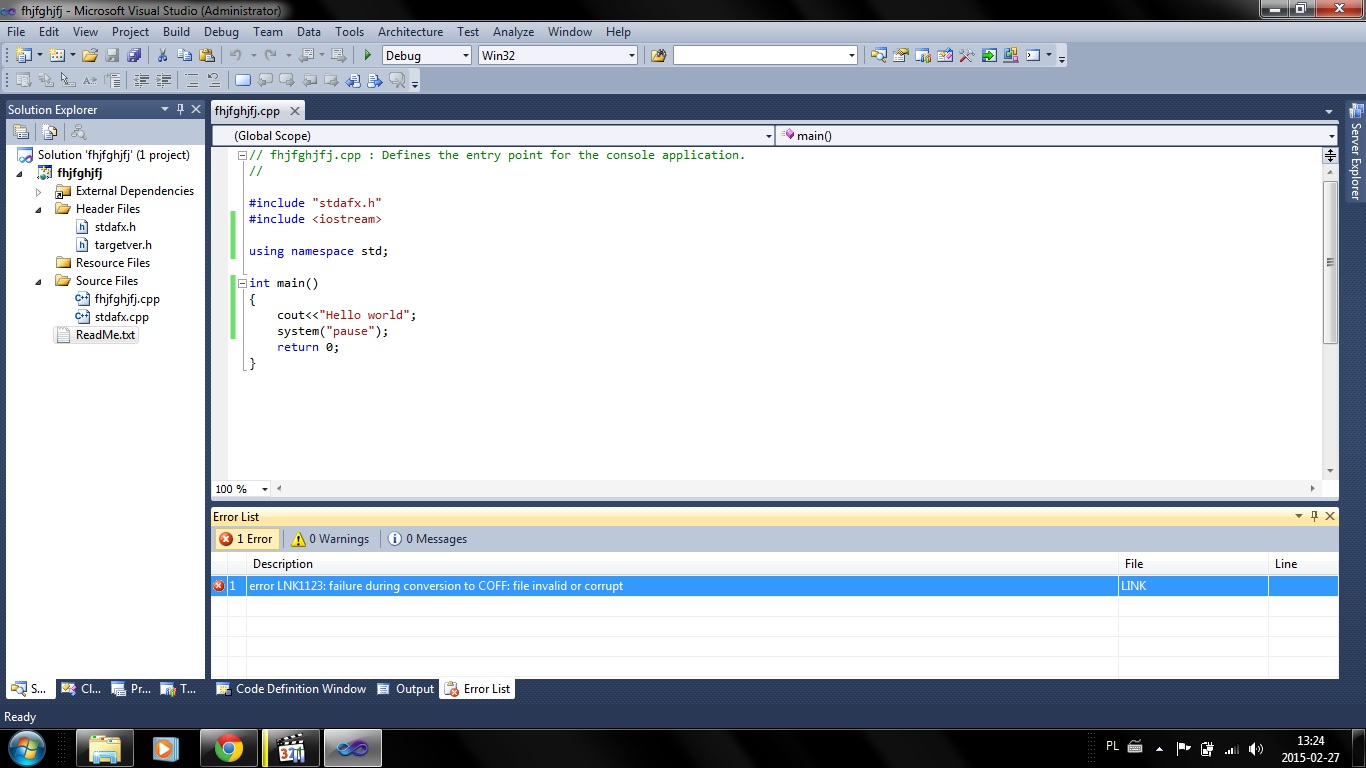The image size is (1366, 768).
Task: Sort by the Description column header
Action: click(x=682, y=564)
